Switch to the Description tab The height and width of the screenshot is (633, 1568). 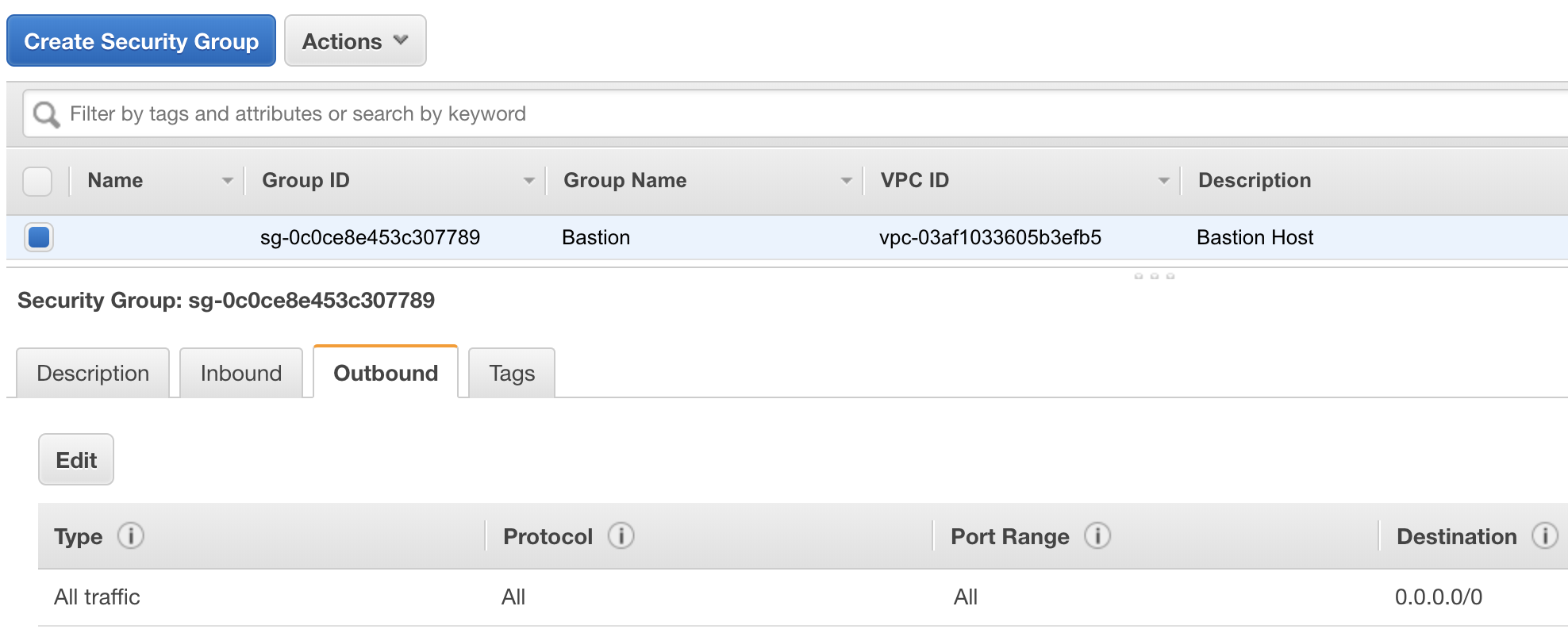coord(93,373)
